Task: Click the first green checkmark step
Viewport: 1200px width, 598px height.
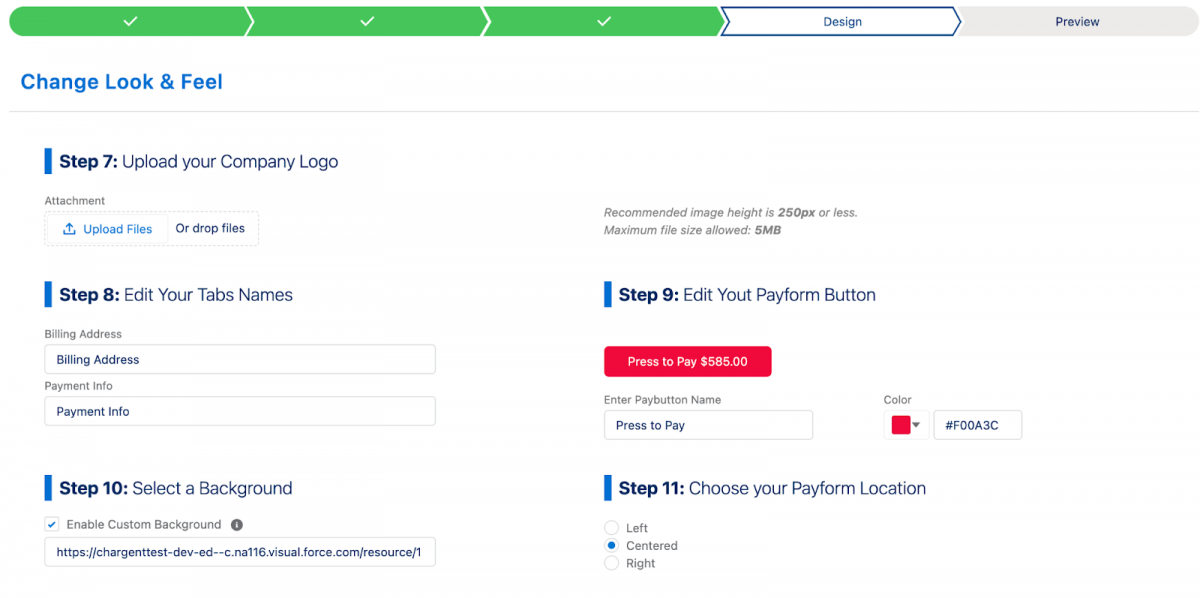Action: [x=128, y=20]
